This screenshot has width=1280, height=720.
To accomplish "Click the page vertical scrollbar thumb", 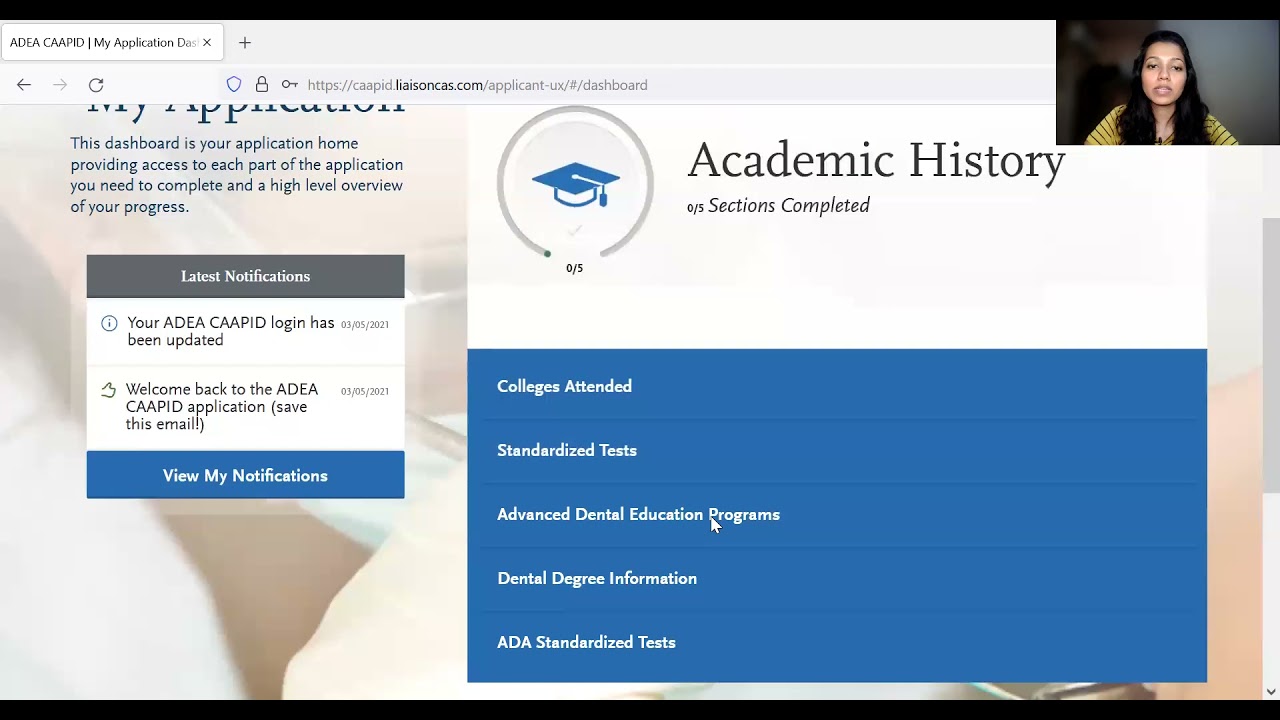I will point(1271,355).
